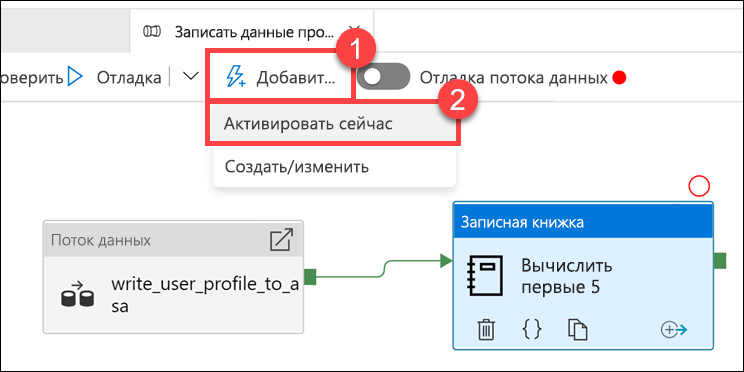The height and width of the screenshot is (372, 744).
Task: Click the red debug status dot
Action: (619, 77)
